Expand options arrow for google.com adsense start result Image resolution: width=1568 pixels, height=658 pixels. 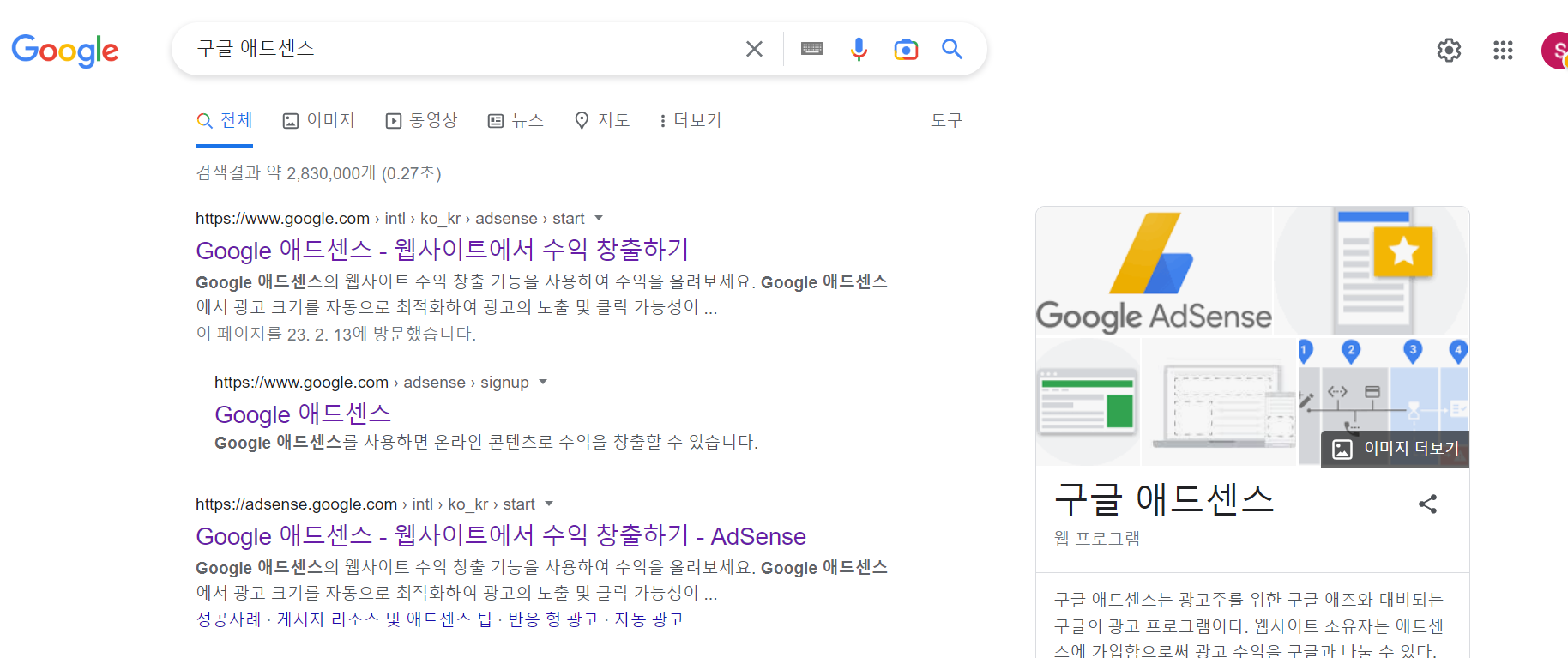599,218
